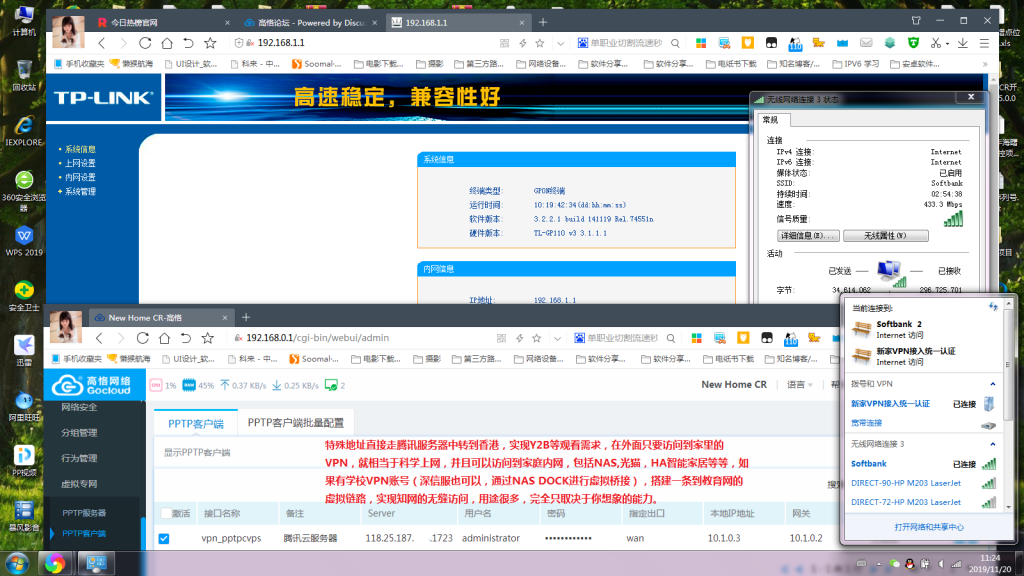Click the Baidu search box in the top browser
This screenshot has height=576, width=1024.
click(626, 43)
